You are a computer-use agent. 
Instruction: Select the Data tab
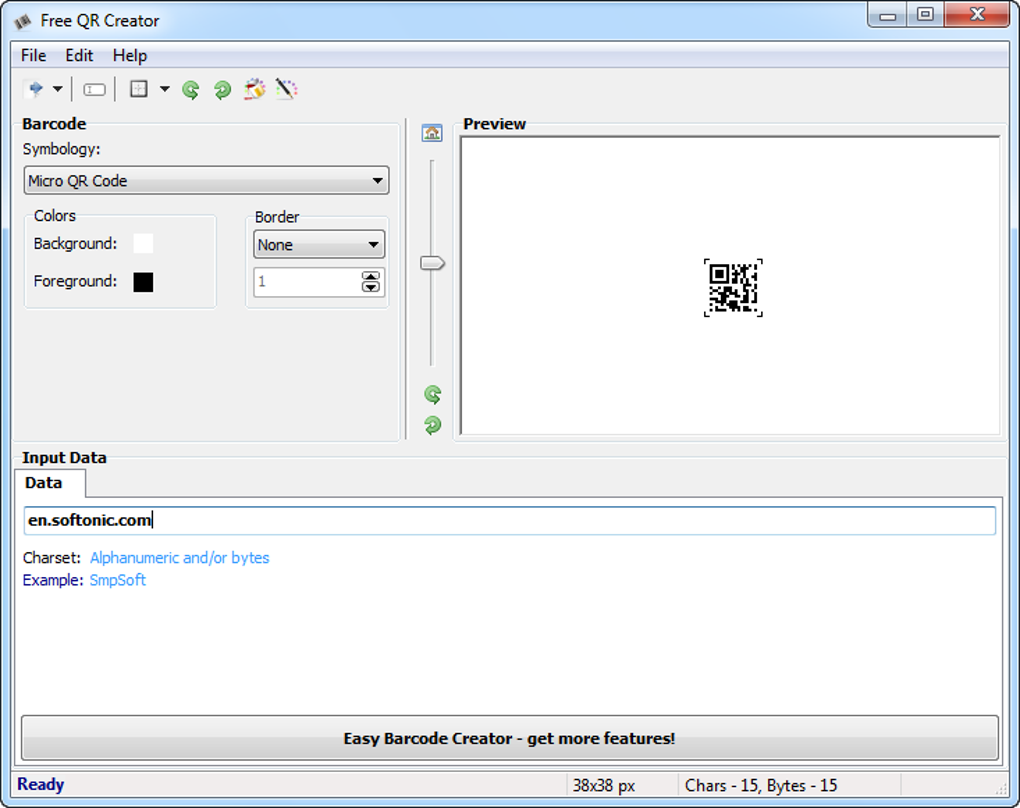click(x=44, y=483)
